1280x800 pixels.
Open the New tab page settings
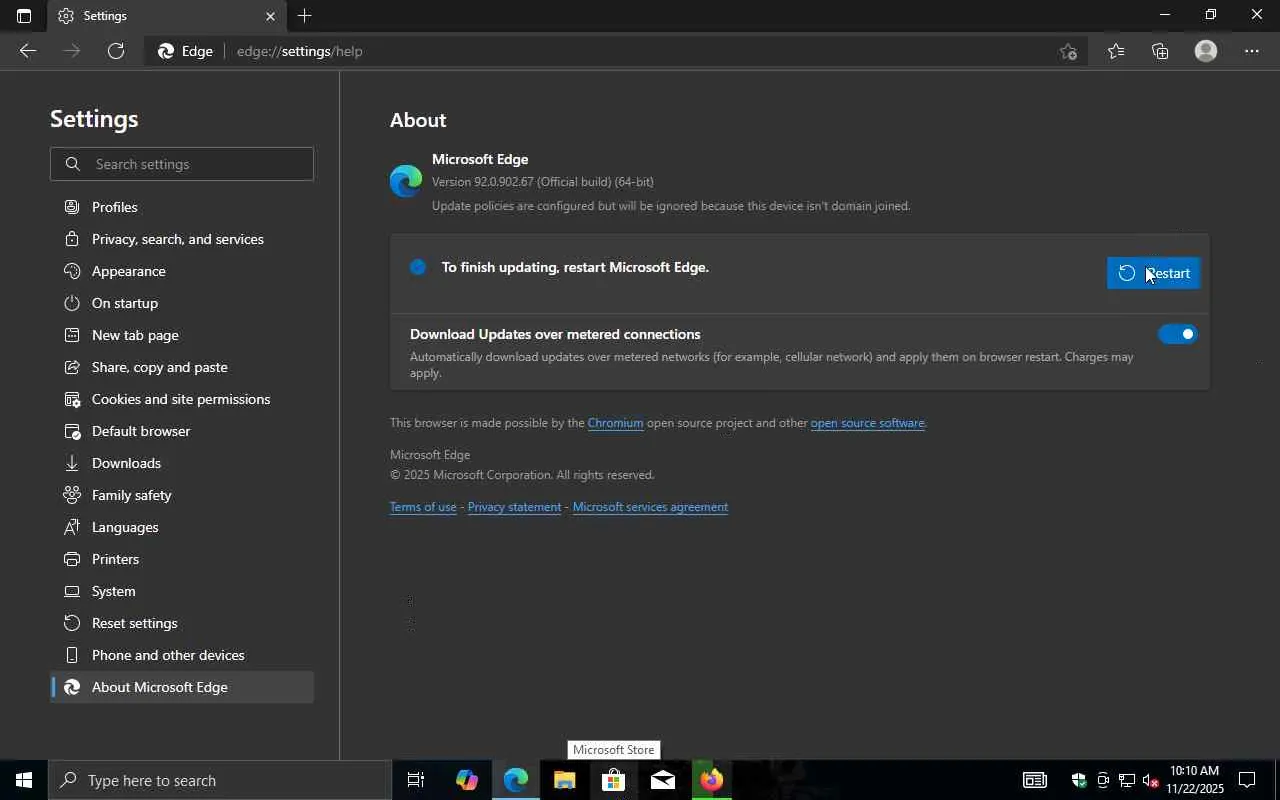point(182,335)
